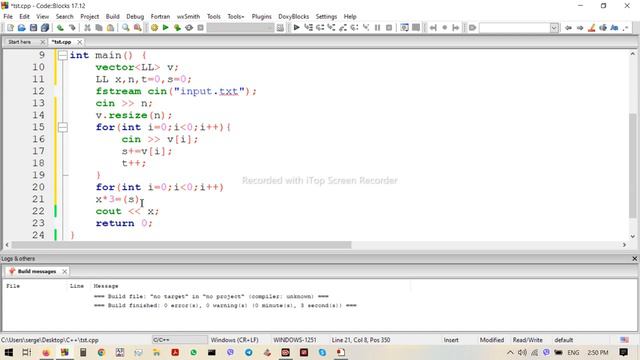The height and width of the screenshot is (360, 640).
Task: Close the Logs & others panel
Action: pos(635,259)
